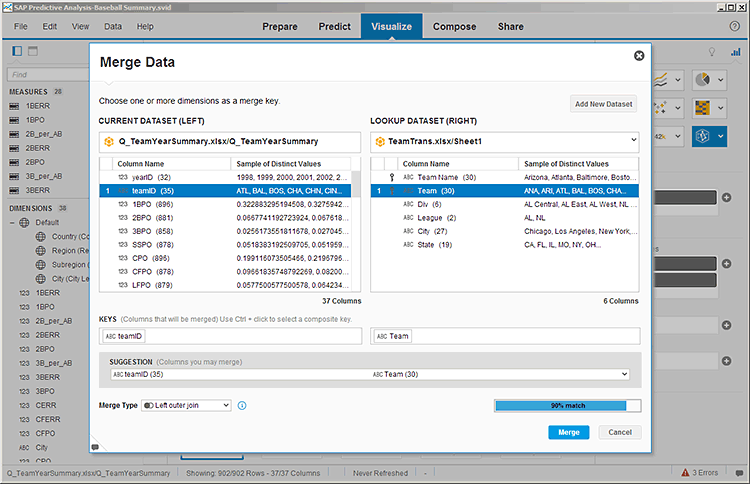The image size is (750, 484).
Task: Click the teamID key field
Action: (230, 336)
